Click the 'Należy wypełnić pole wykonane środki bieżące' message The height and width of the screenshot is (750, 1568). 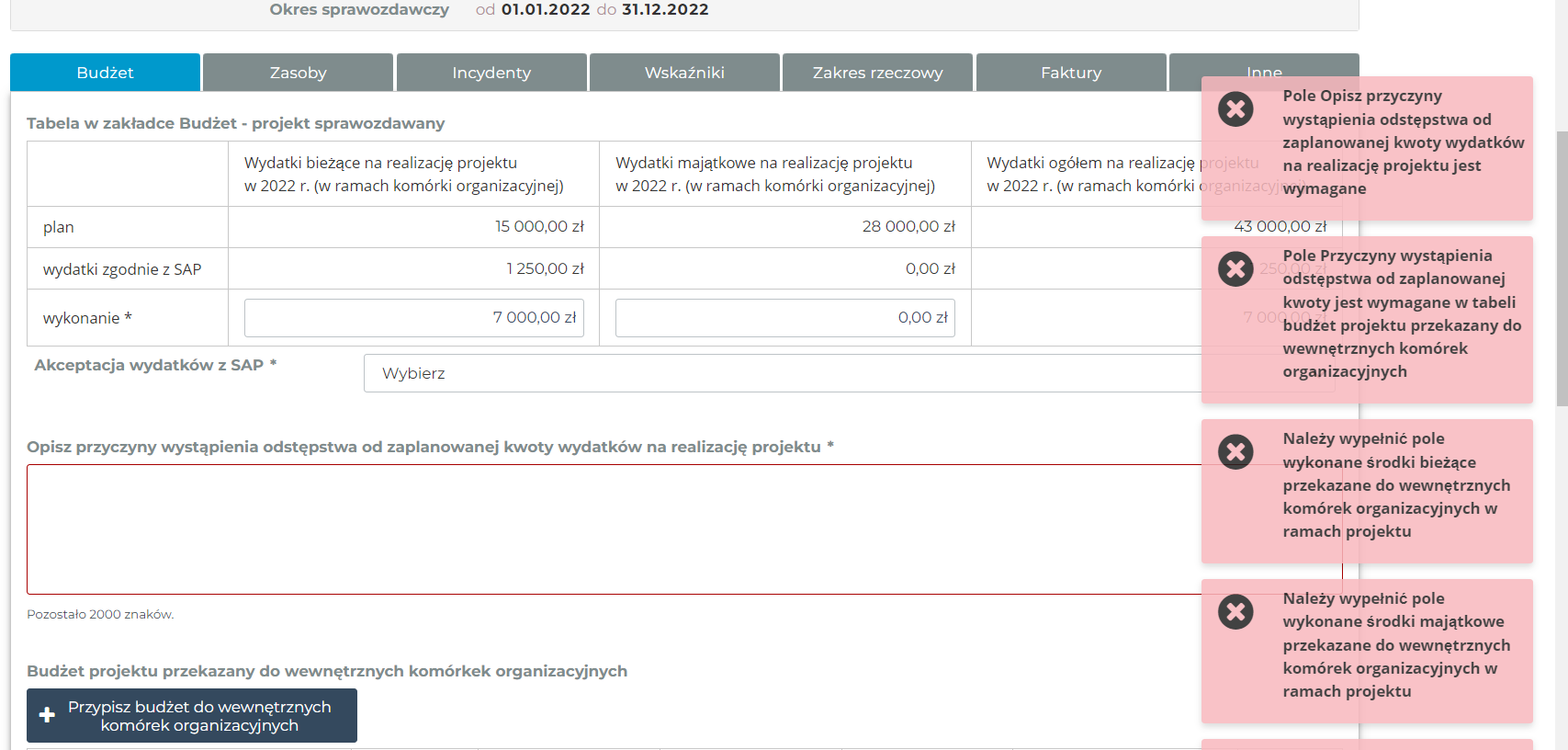[1395, 485]
